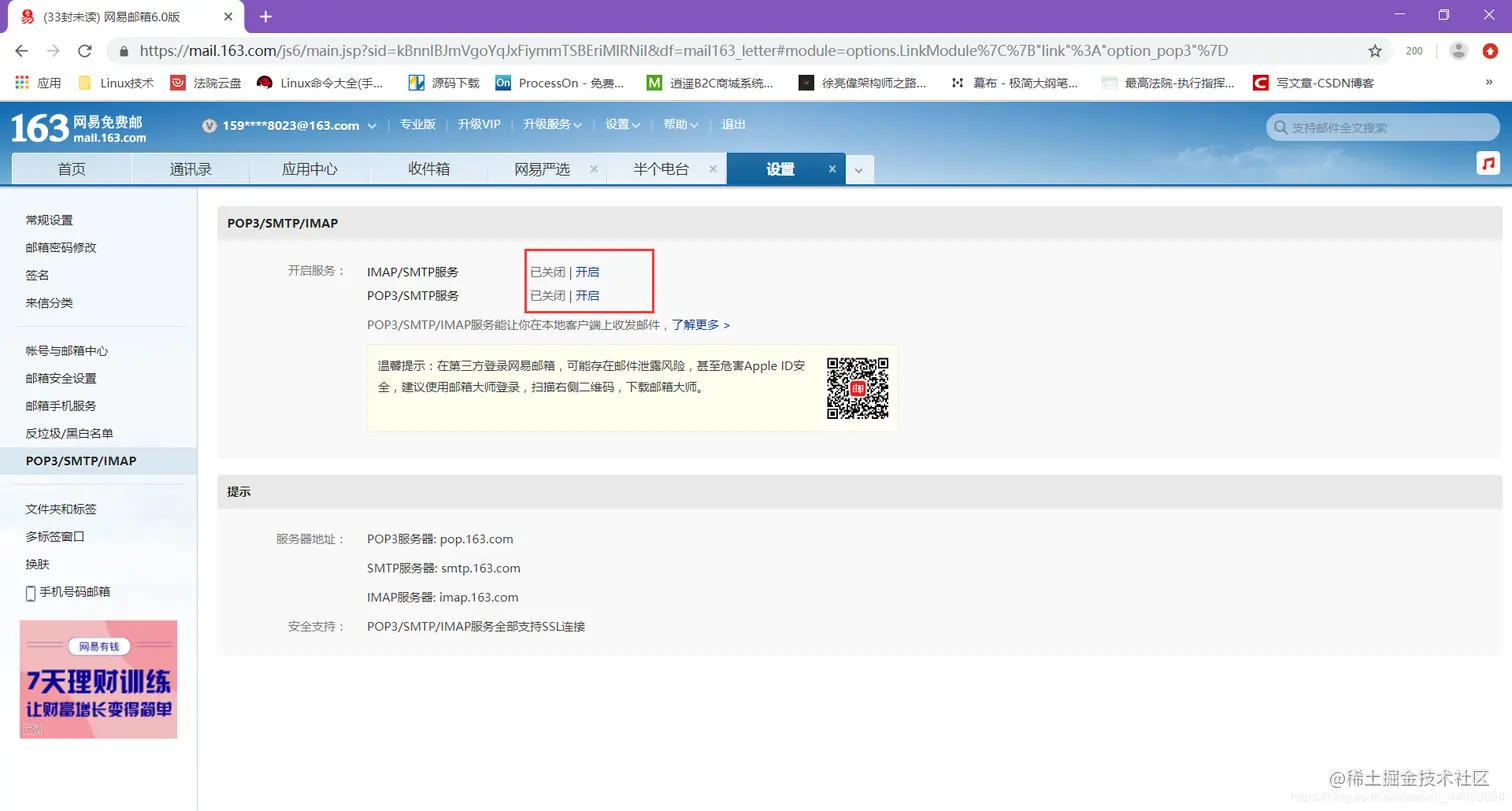Enable IMAP/SMTP service via 开启
This screenshot has width=1512, height=811.
588,272
